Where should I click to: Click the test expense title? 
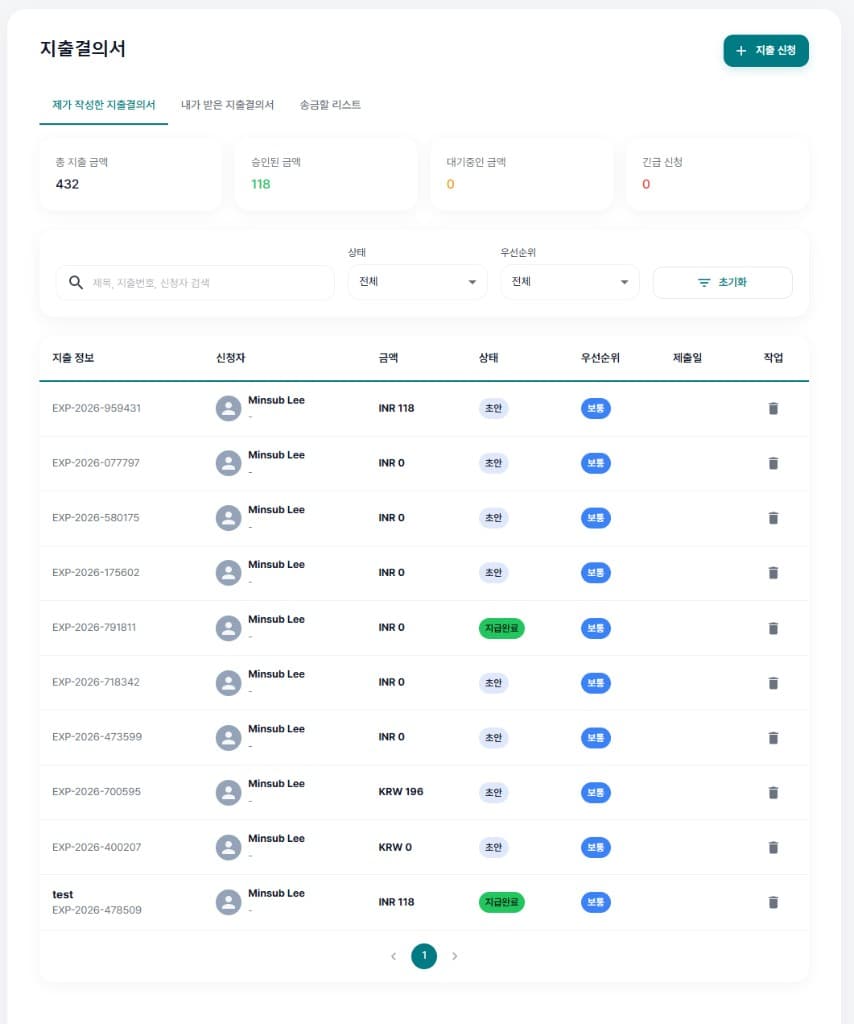click(63, 895)
